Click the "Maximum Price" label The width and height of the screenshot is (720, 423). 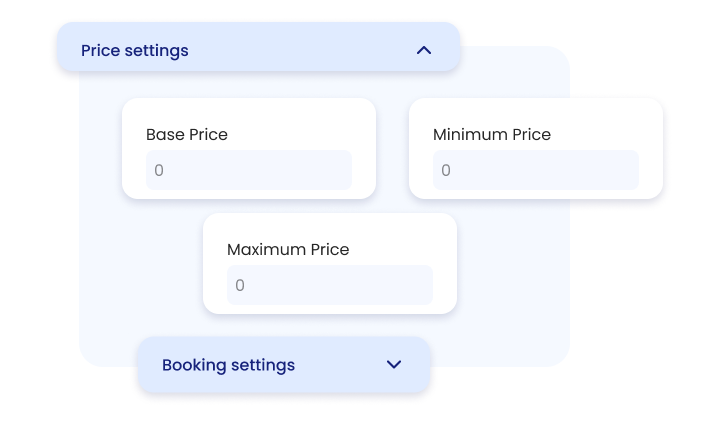click(288, 249)
